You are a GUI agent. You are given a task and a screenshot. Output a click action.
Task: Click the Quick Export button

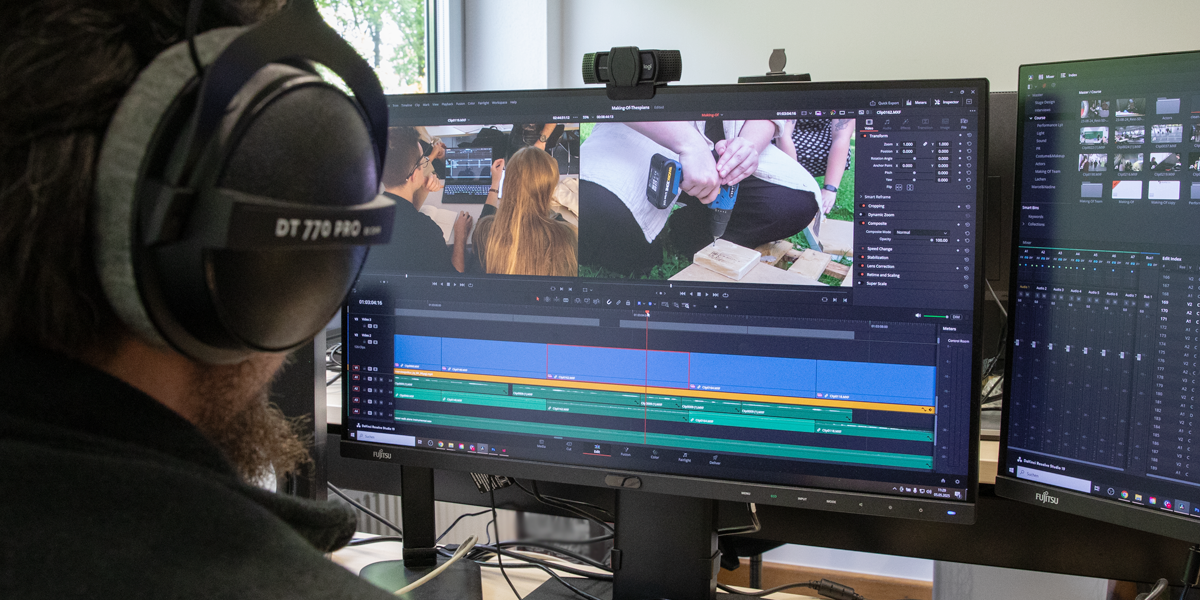[886, 102]
